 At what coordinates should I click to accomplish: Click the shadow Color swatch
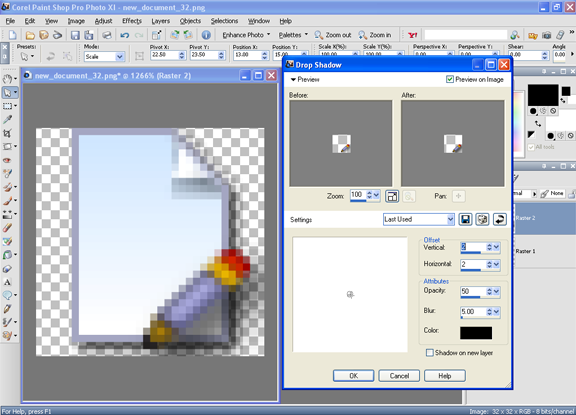click(476, 333)
